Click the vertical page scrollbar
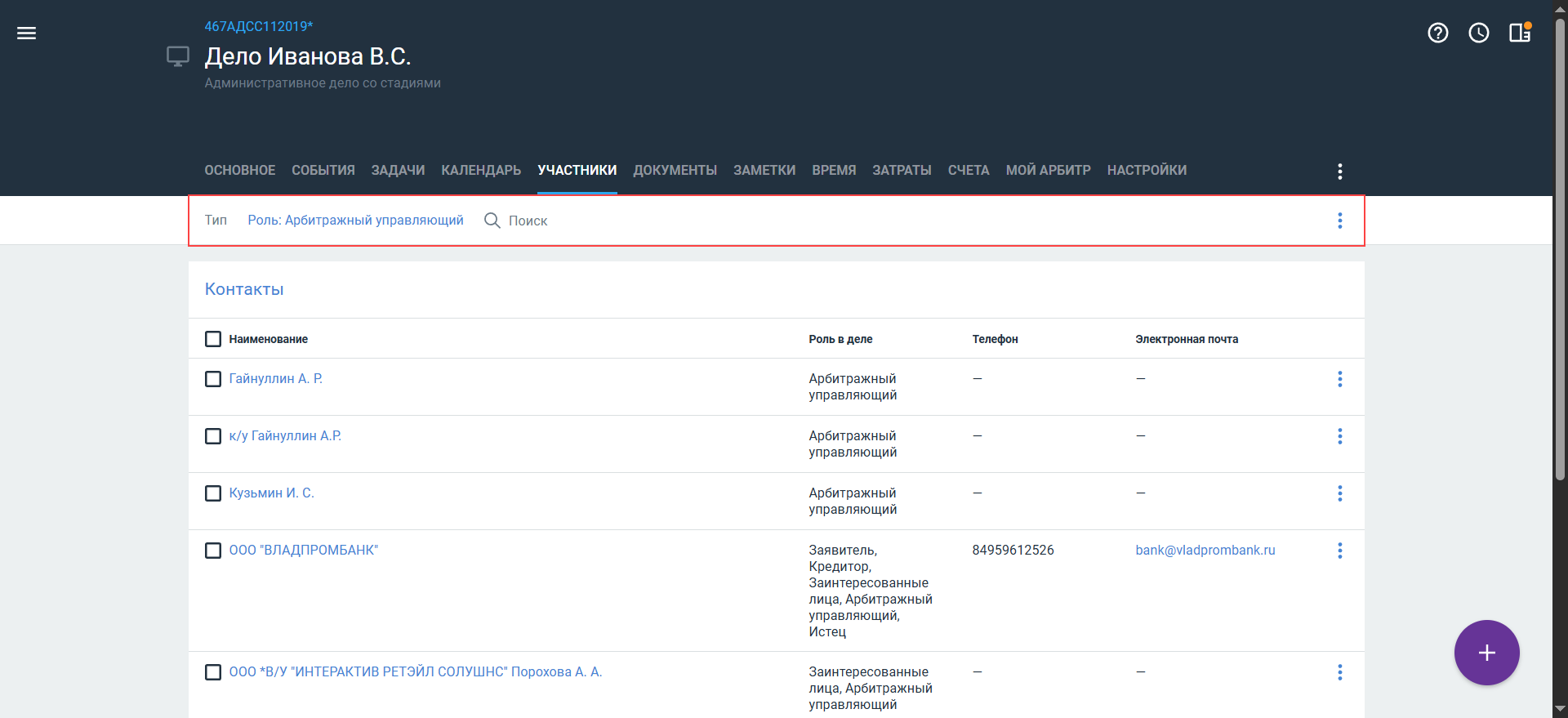Viewport: 1568px width, 718px height. (1560, 245)
